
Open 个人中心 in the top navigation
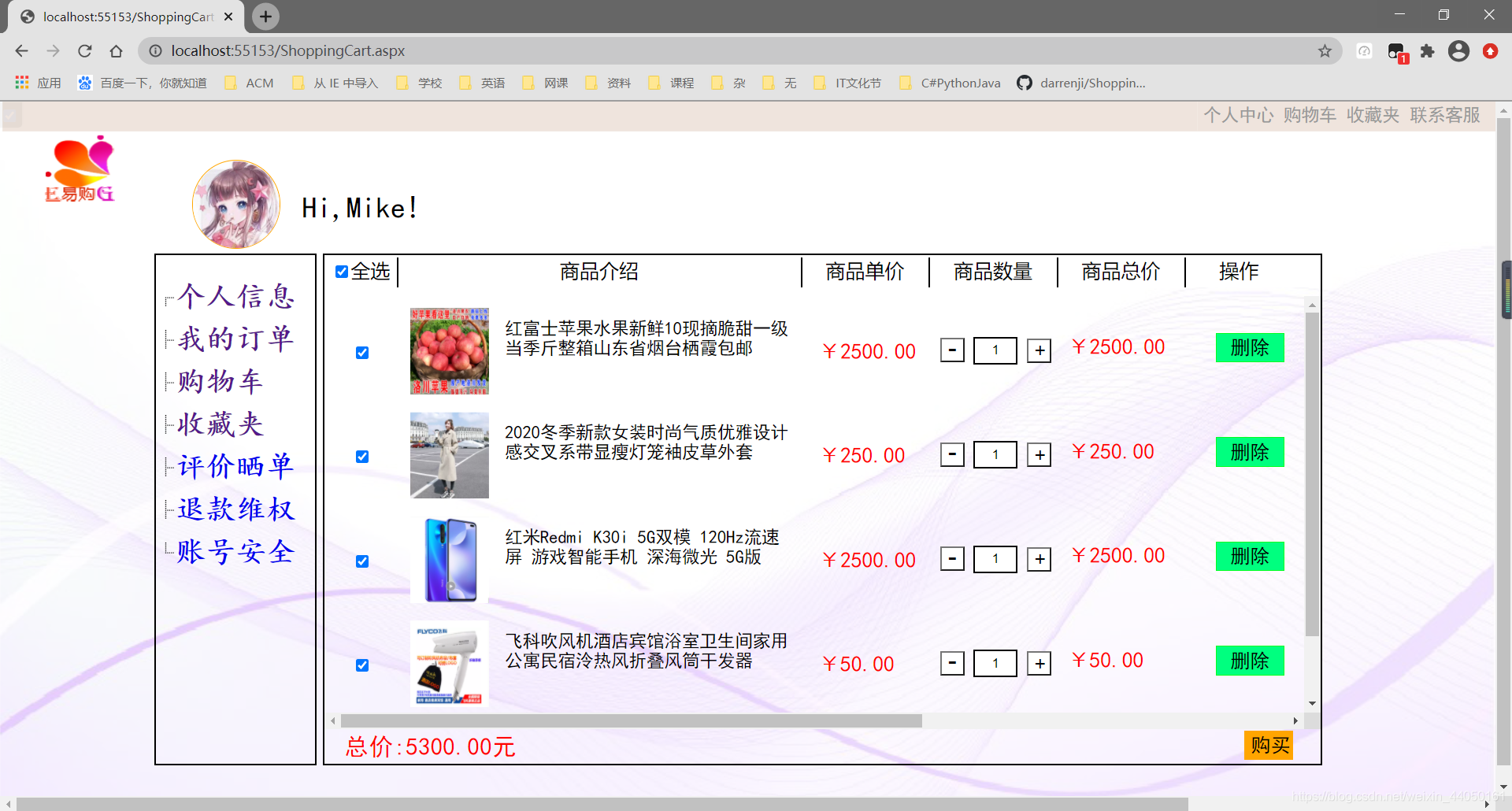tap(1238, 115)
